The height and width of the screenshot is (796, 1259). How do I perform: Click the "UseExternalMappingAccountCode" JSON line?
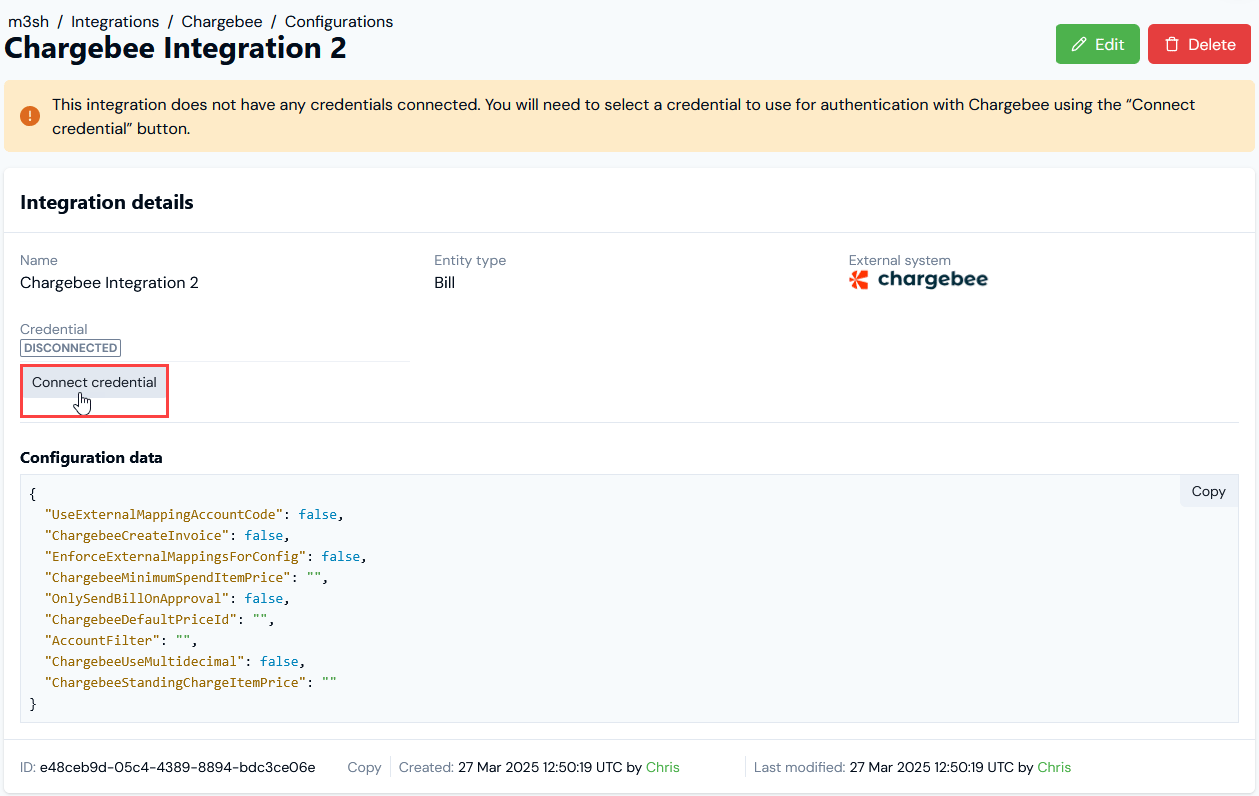[194, 514]
